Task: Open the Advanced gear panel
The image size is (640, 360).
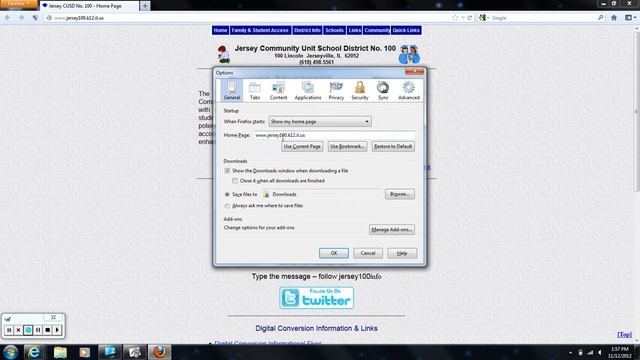Action: (x=409, y=90)
